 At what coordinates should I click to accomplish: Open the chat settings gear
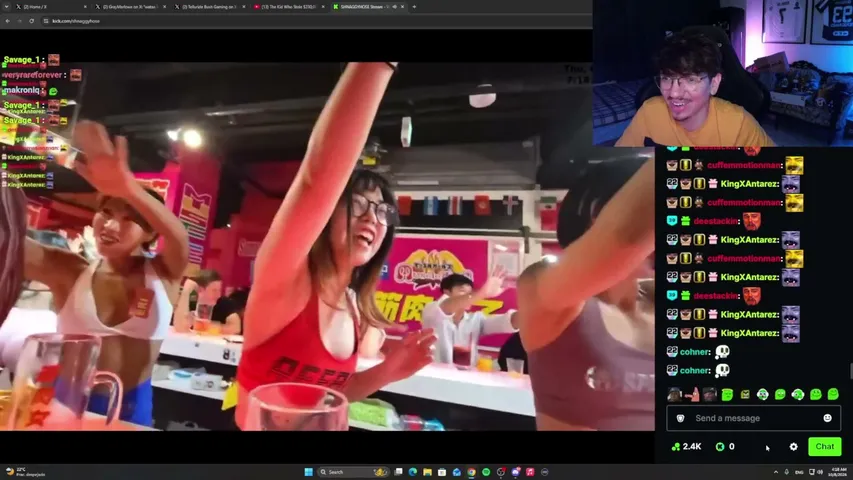793,447
